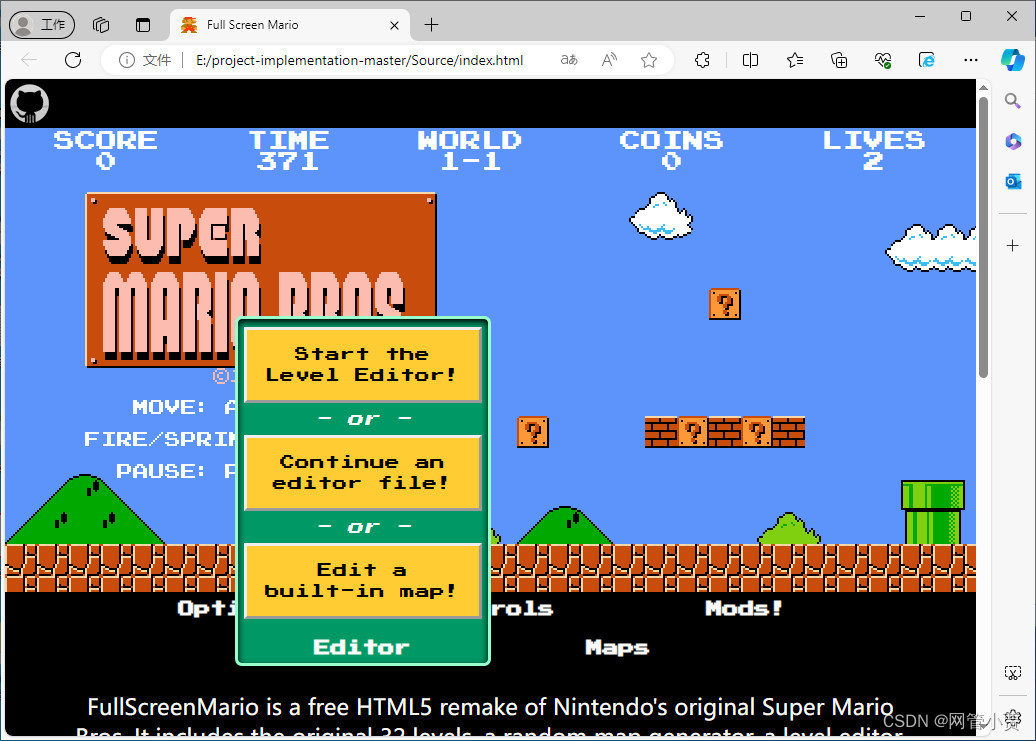
Task: Click the page vertical scrollbar thumb
Action: coord(983,238)
